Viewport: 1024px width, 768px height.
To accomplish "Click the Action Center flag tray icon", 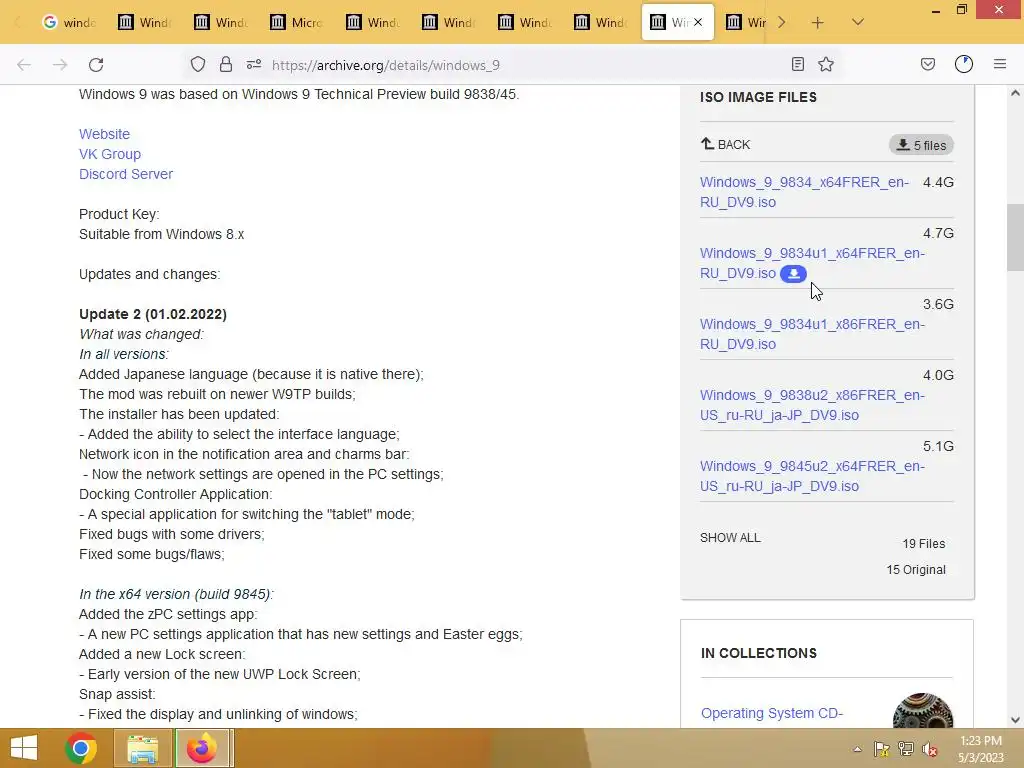I will pyautogui.click(x=882, y=749).
